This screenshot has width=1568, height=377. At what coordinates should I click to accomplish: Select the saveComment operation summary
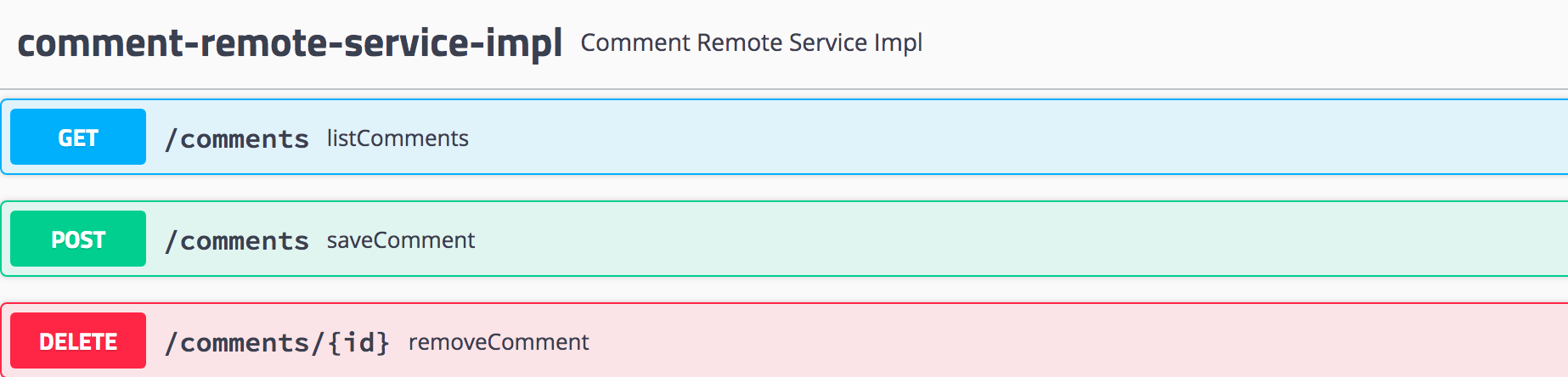pyautogui.click(x=401, y=240)
